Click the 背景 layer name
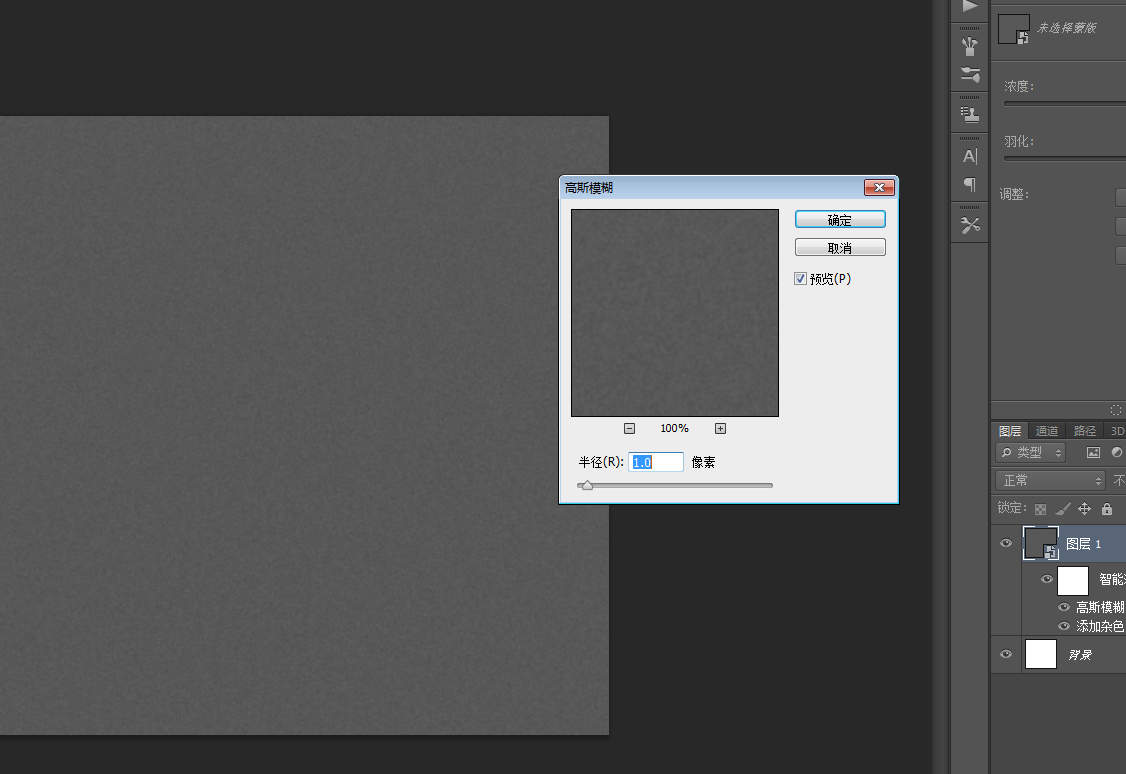 pos(1080,655)
